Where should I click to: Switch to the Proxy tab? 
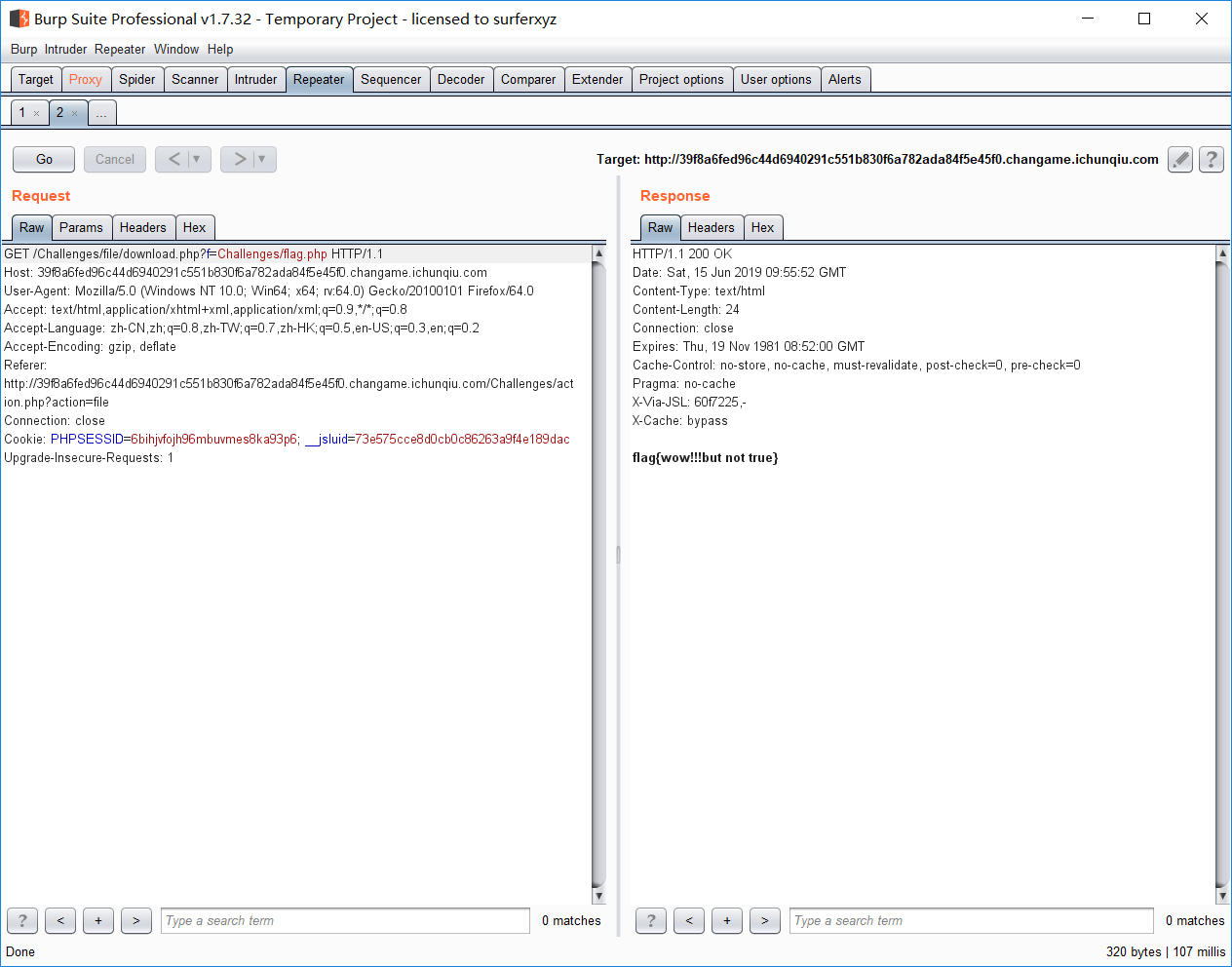point(86,79)
